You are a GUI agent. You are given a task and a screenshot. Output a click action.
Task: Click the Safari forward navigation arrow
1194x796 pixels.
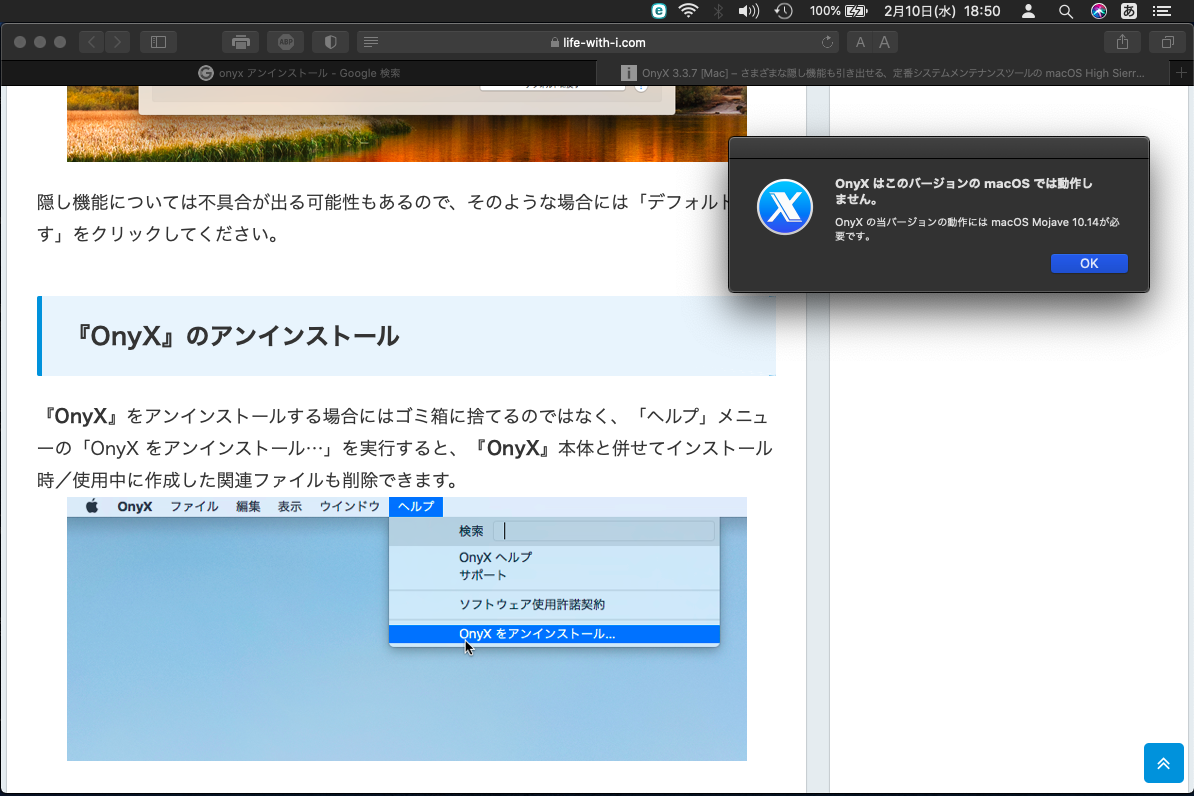(118, 42)
